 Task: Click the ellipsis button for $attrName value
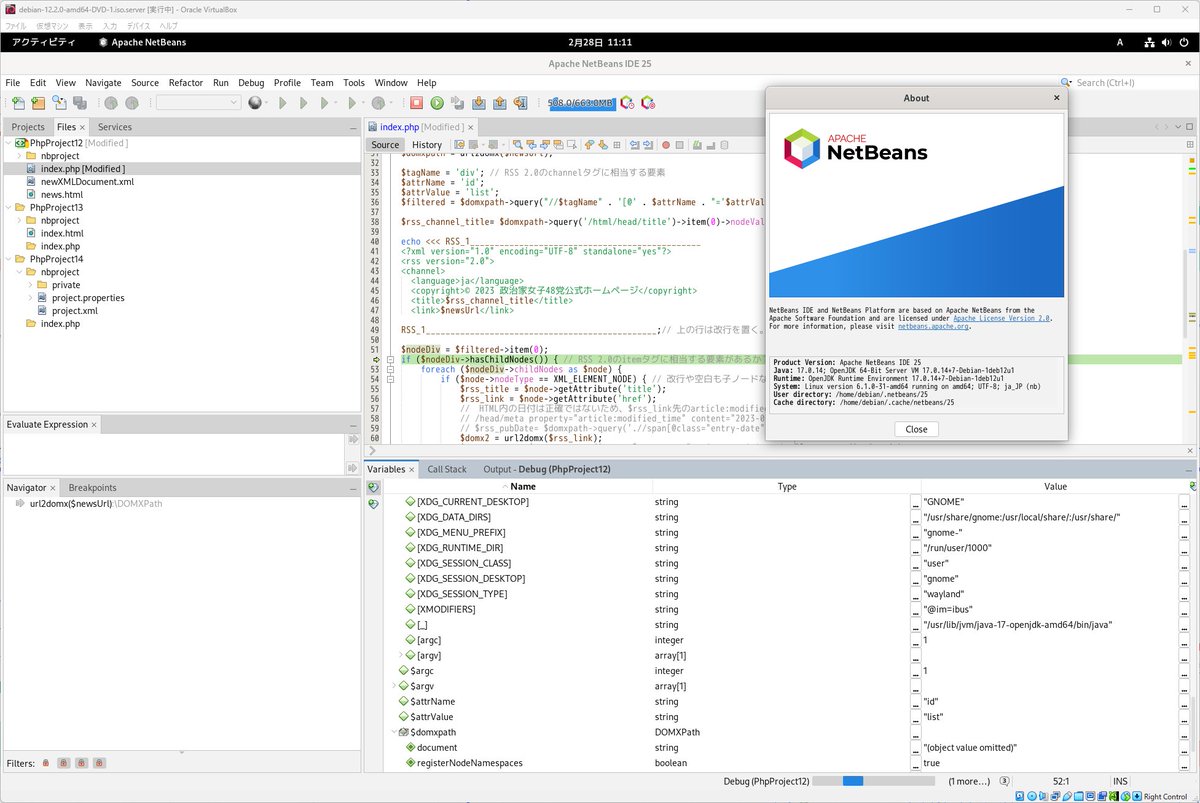pyautogui.click(x=1183, y=702)
